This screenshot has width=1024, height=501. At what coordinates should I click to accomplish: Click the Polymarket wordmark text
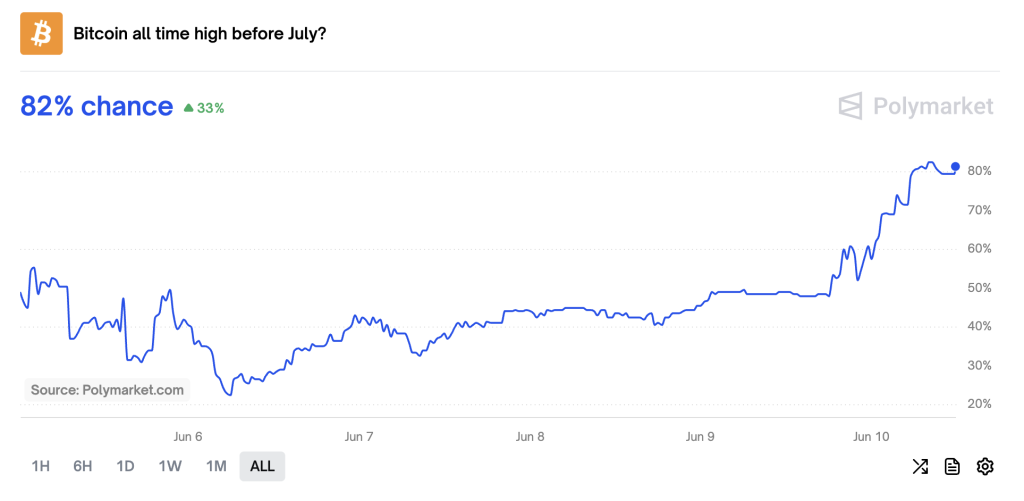pyautogui.click(x=933, y=106)
